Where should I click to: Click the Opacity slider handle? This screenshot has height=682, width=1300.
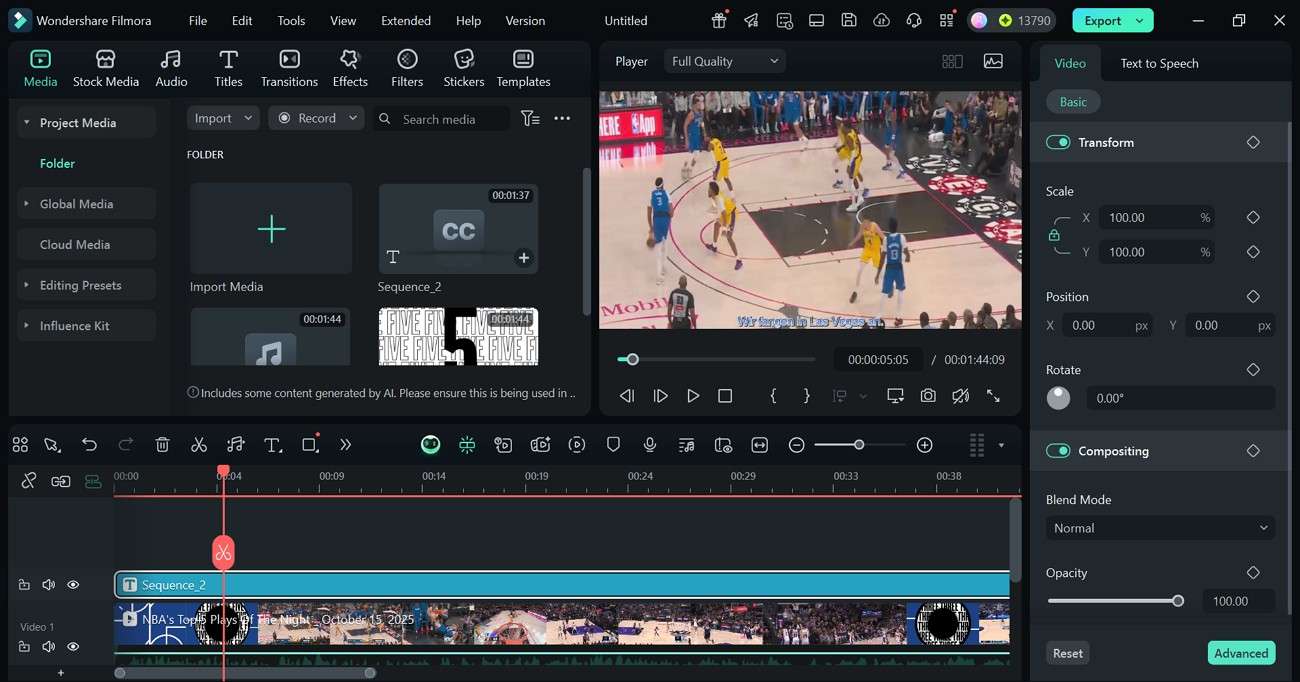tap(1178, 601)
